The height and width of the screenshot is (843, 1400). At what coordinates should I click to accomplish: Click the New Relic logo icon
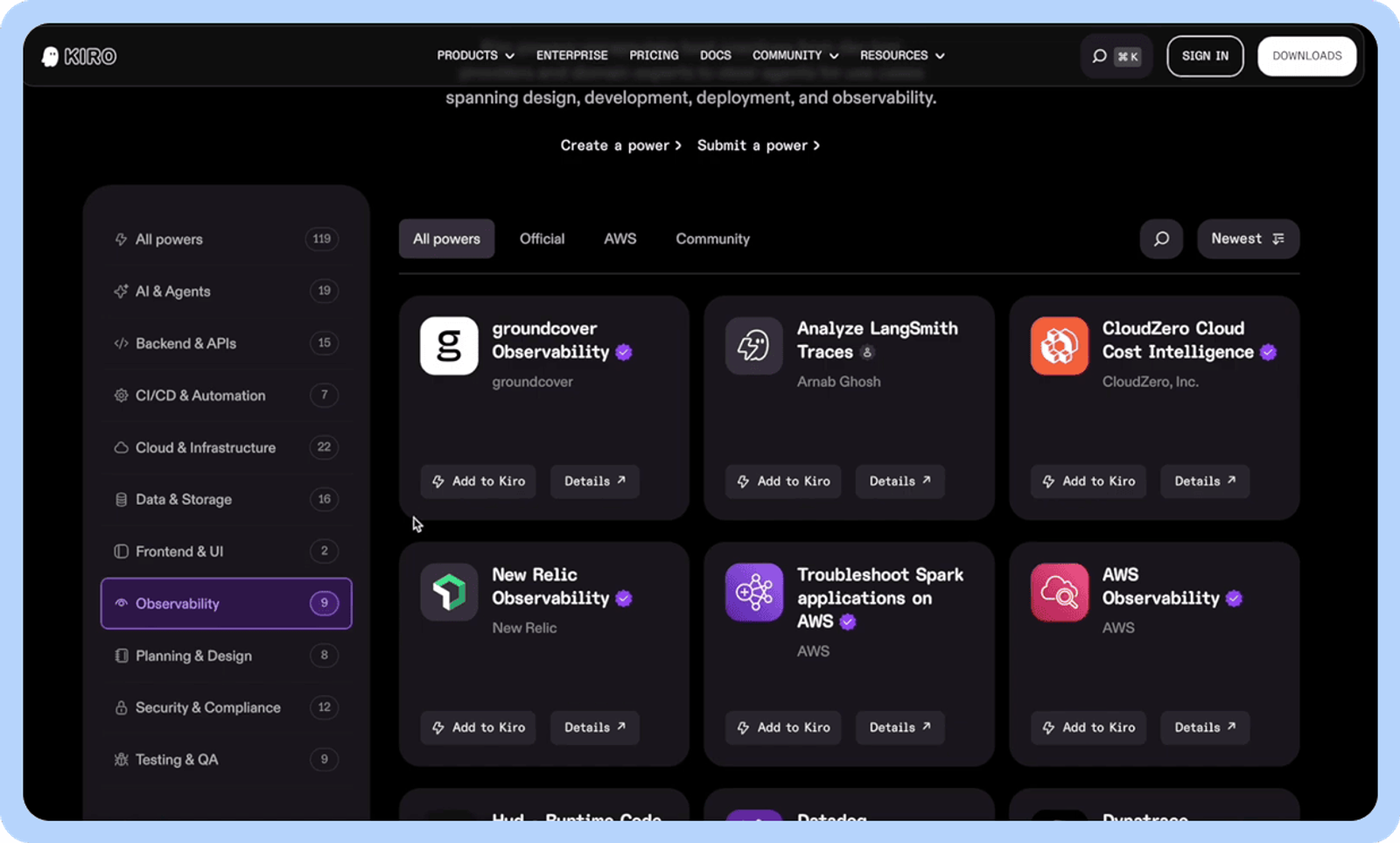click(449, 592)
